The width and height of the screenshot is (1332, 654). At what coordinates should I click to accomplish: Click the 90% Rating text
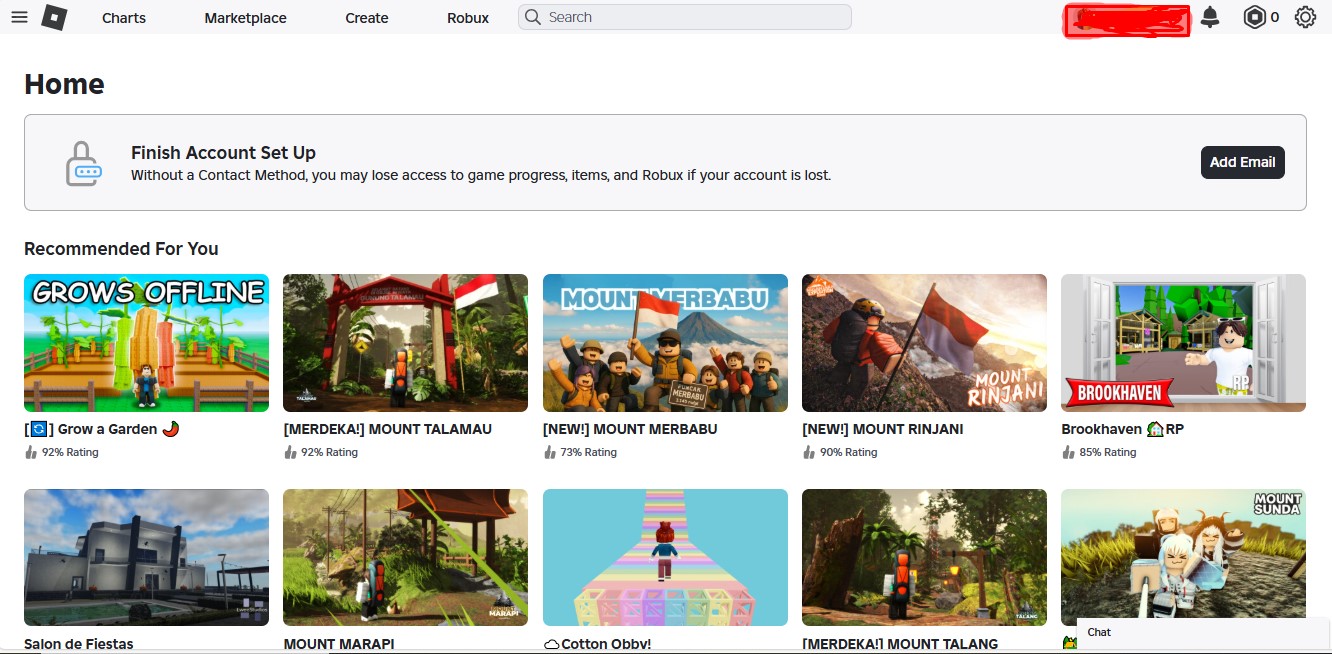point(848,452)
